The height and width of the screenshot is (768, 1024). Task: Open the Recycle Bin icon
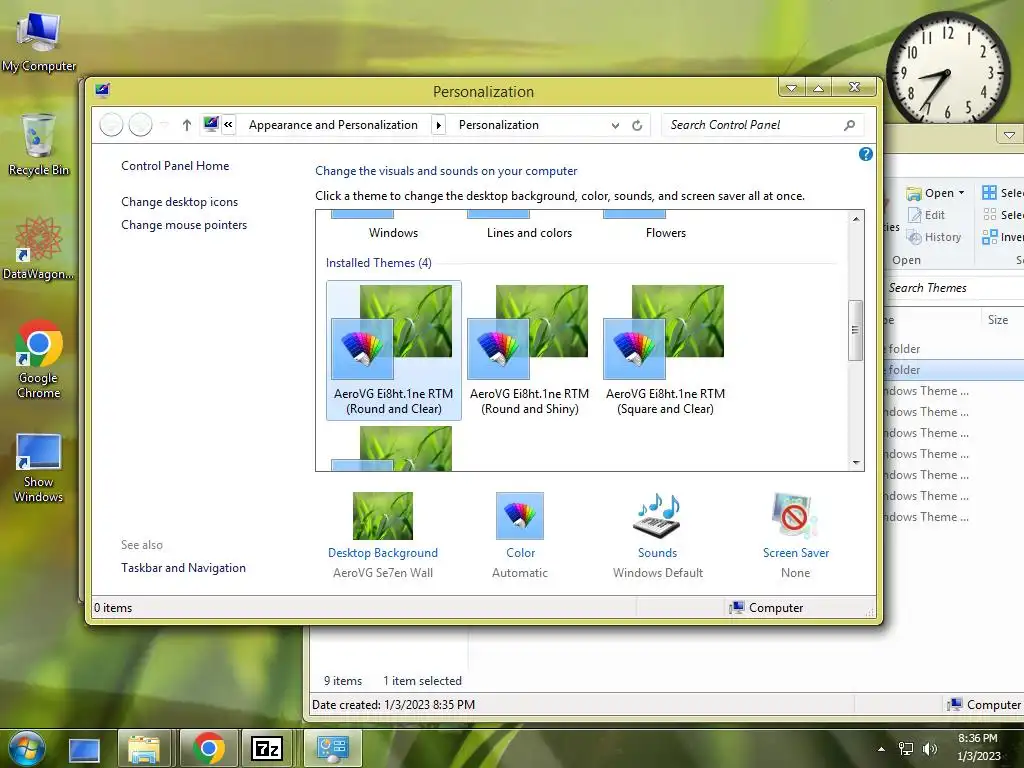point(39,145)
